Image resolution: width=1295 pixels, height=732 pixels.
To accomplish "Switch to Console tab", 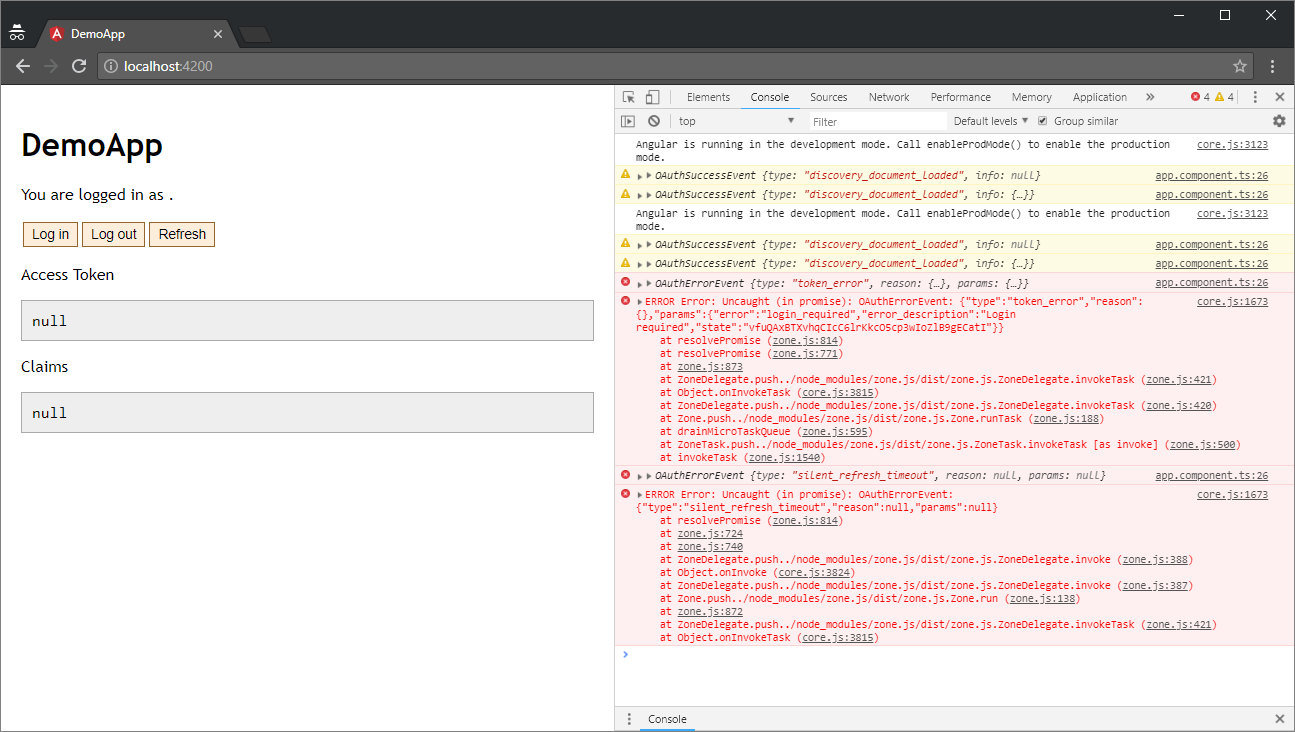I will (770, 97).
